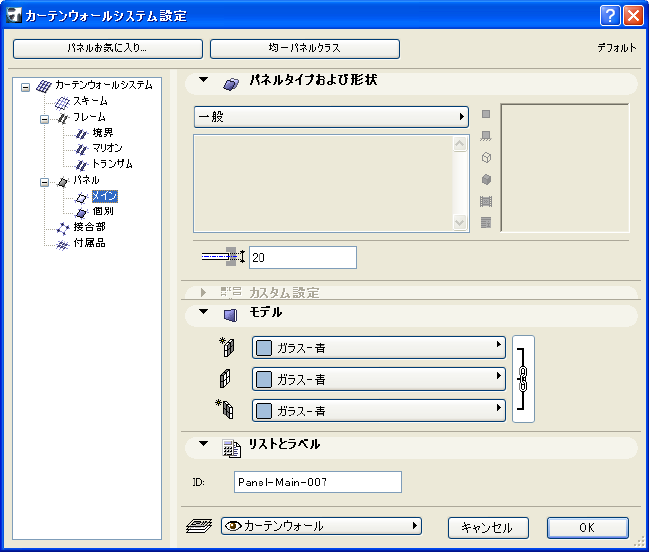
Task: Click layer stack icon
Action: pyautogui.click(x=199, y=526)
